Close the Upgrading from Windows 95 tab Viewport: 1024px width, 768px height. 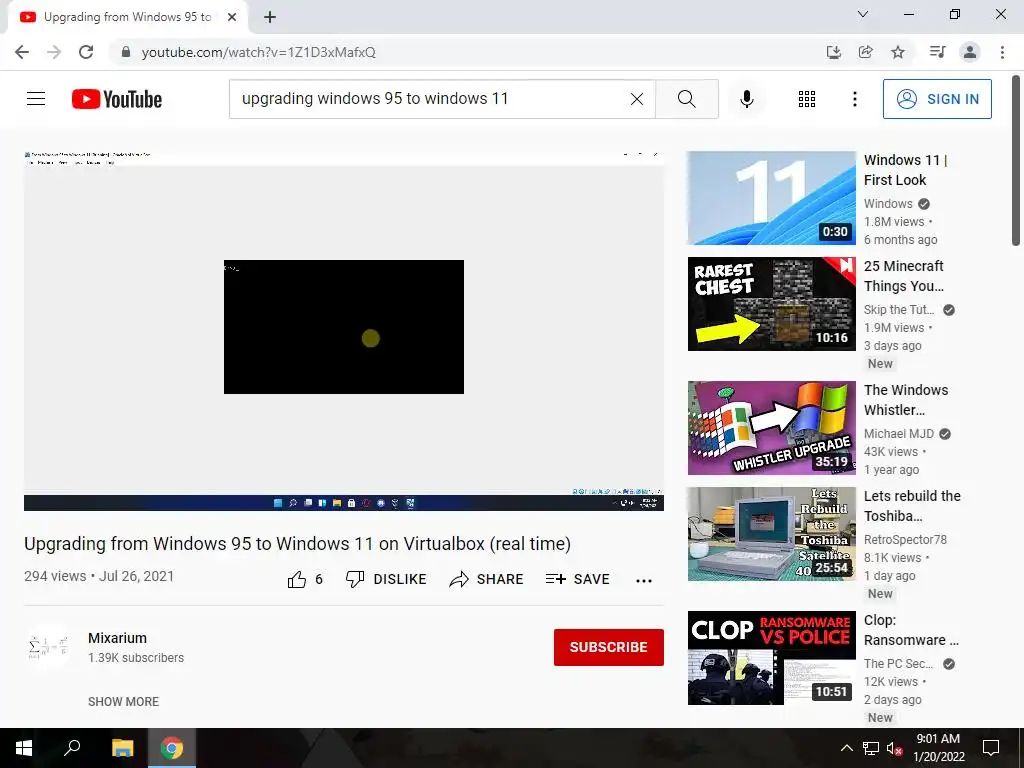pyautogui.click(x=232, y=17)
